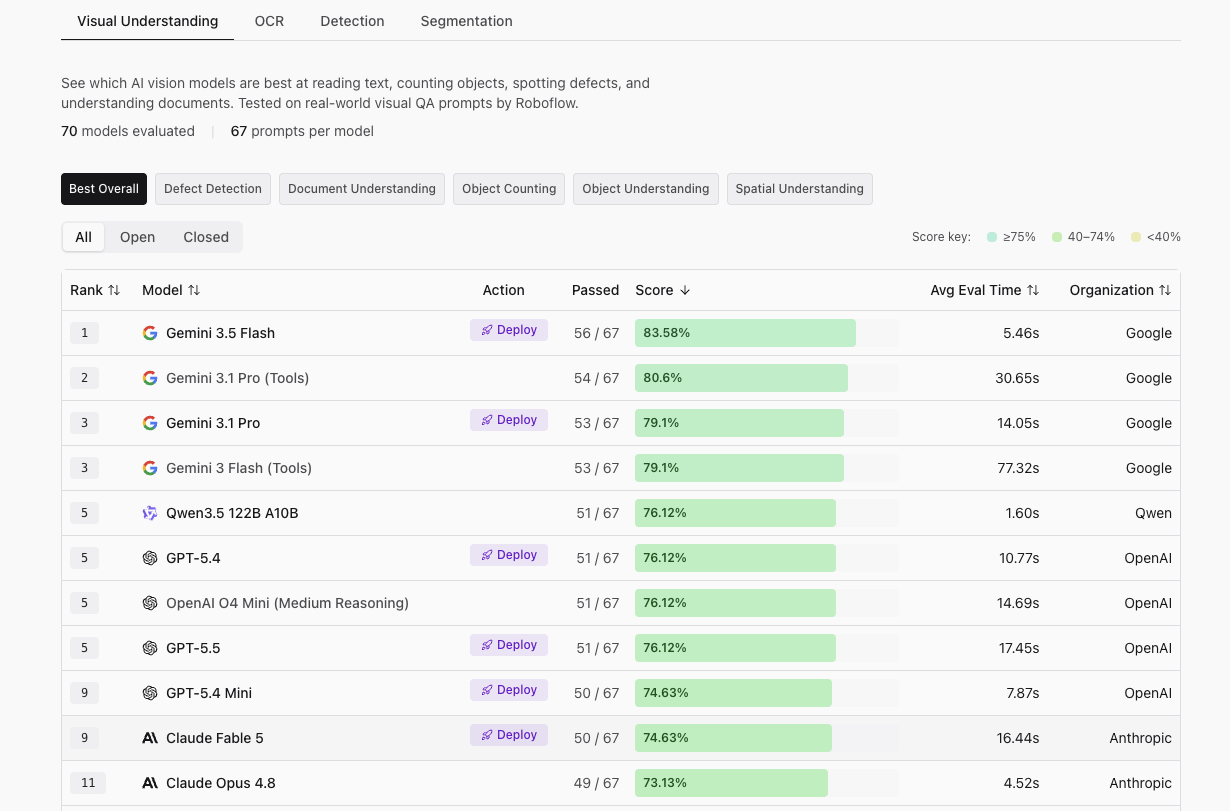Open the OpenAI O4 Mini (Medium Reasoning) name
The height and width of the screenshot is (811, 1230).
coord(287,603)
